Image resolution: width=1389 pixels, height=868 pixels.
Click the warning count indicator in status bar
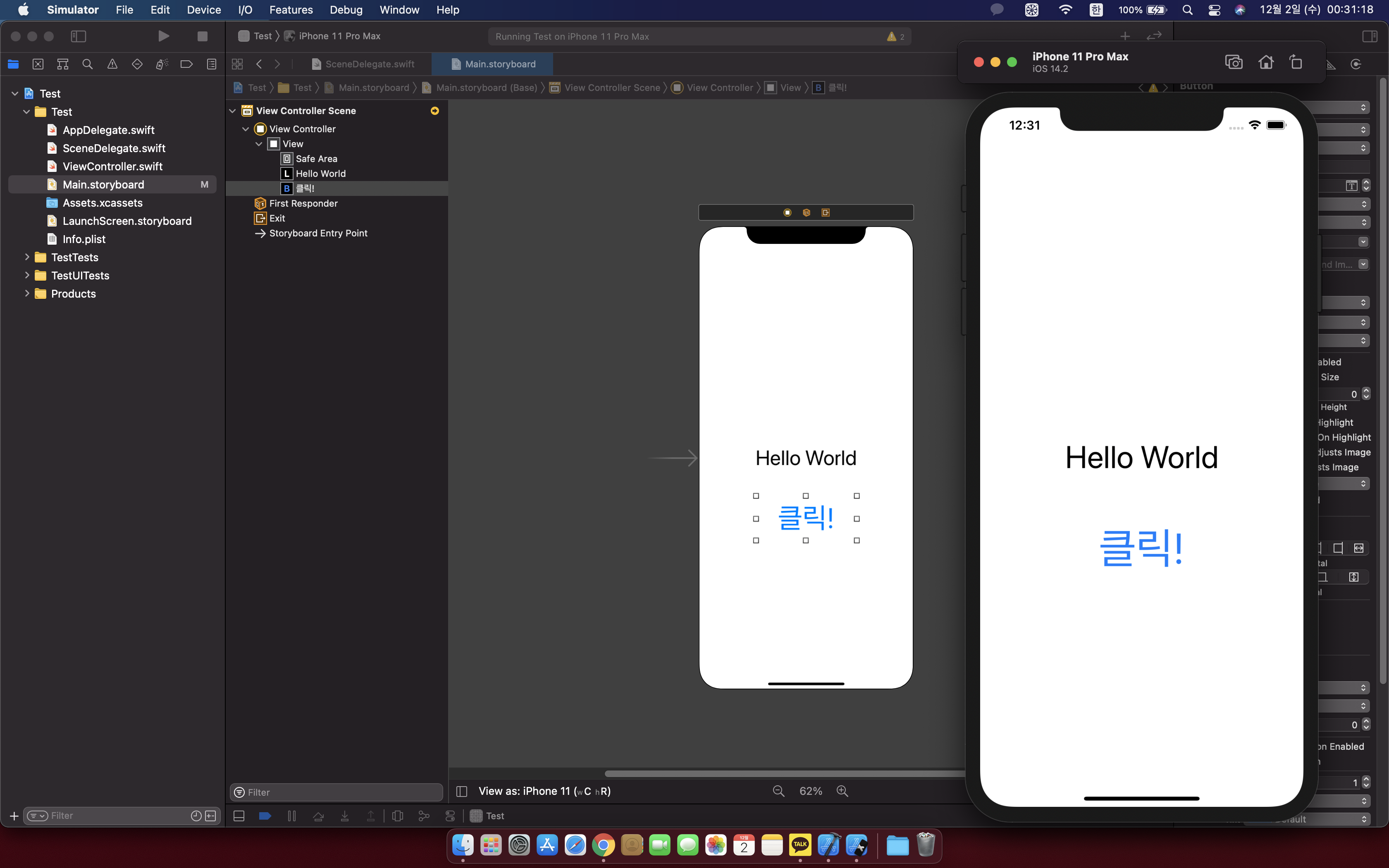[895, 37]
